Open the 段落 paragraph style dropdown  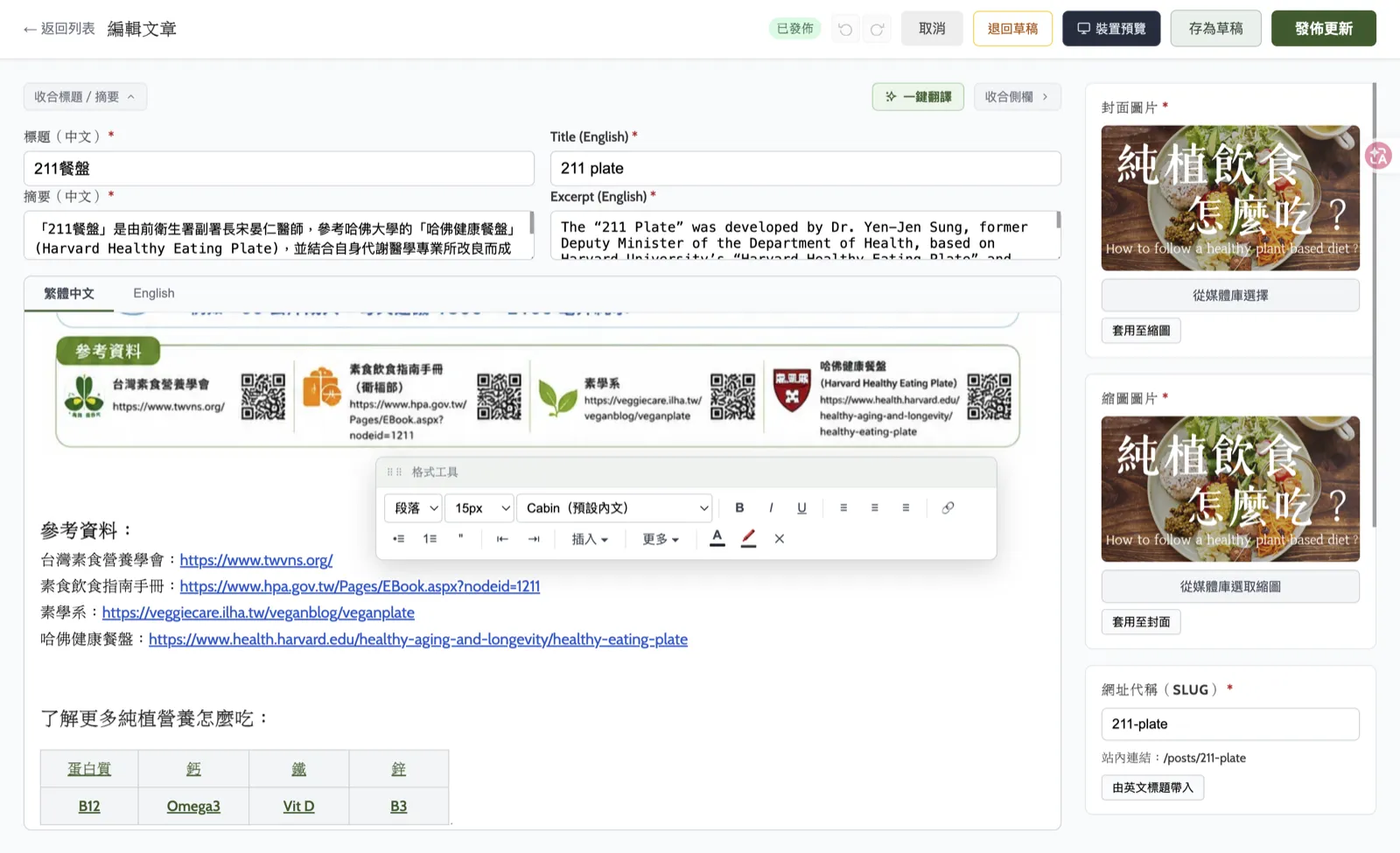415,507
